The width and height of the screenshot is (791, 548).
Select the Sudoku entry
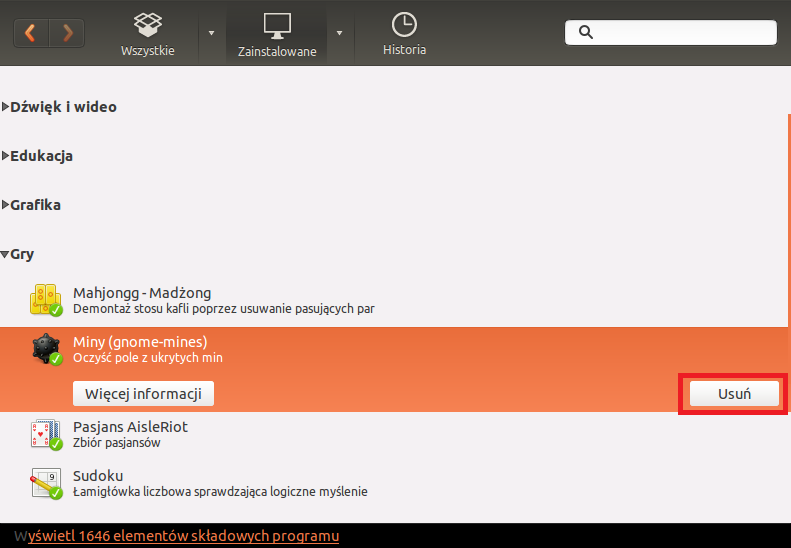tap(393, 483)
